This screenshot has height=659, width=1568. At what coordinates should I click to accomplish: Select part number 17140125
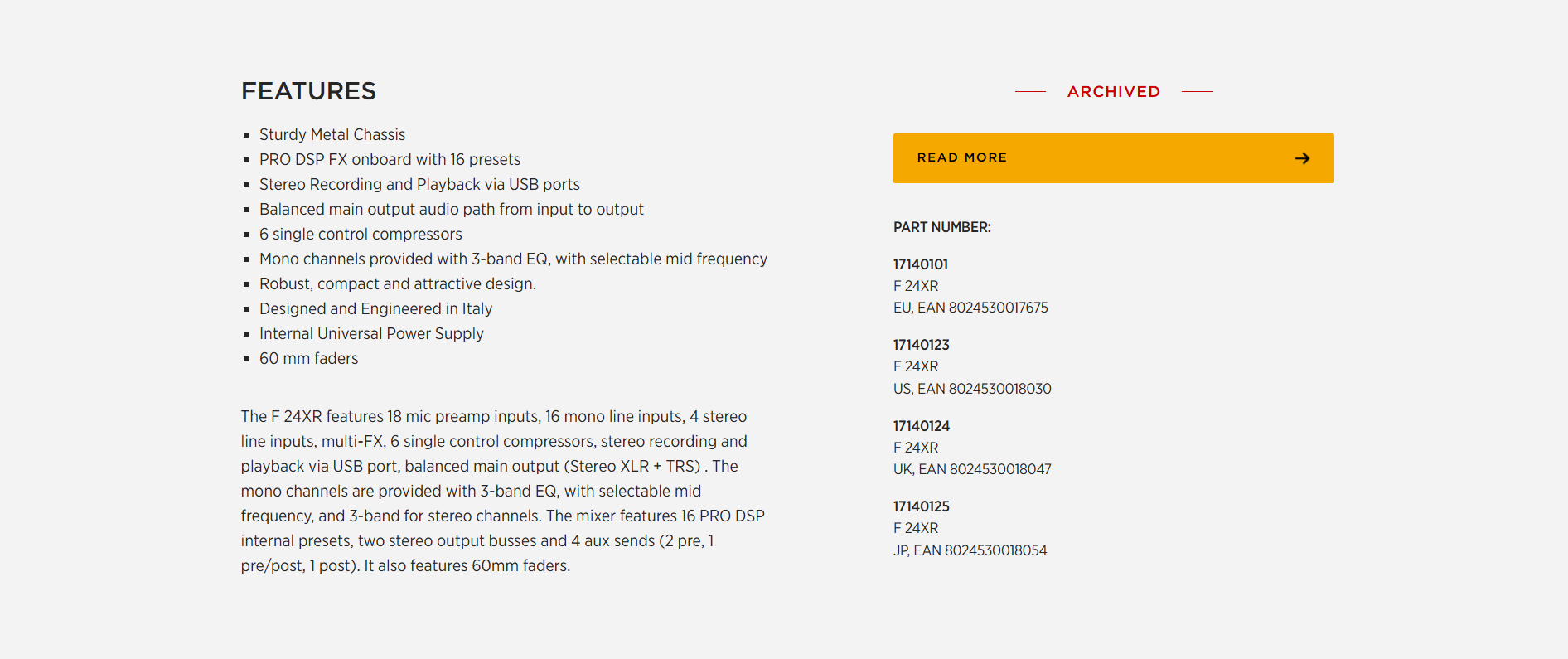tap(921, 506)
